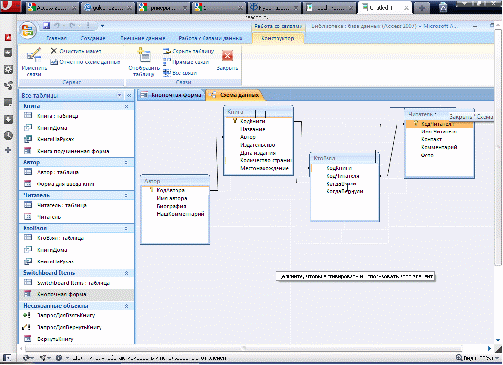
Task: Click the Redo arrow in quick access toolbar
Action: tap(73, 26)
